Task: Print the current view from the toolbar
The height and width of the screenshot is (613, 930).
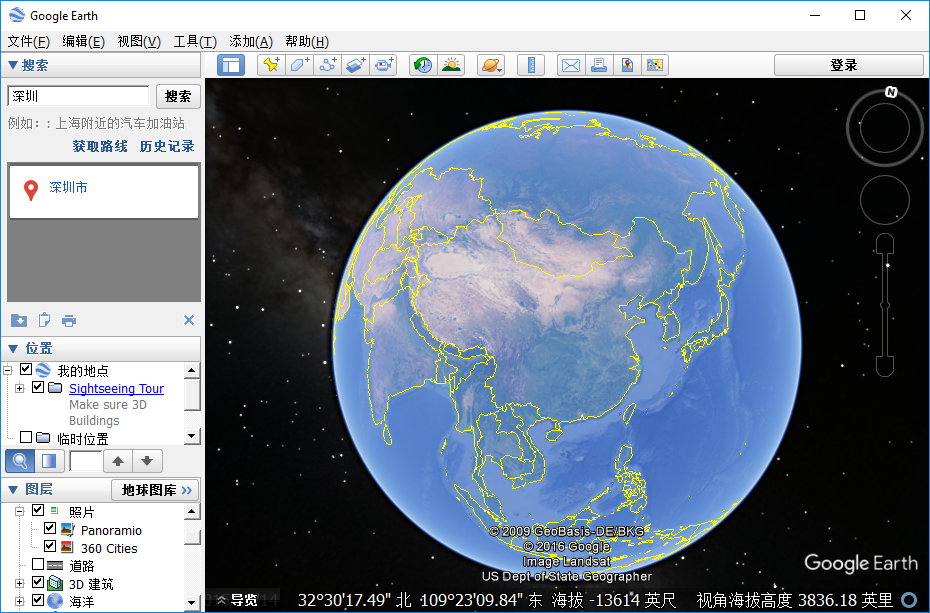Action: click(x=599, y=65)
